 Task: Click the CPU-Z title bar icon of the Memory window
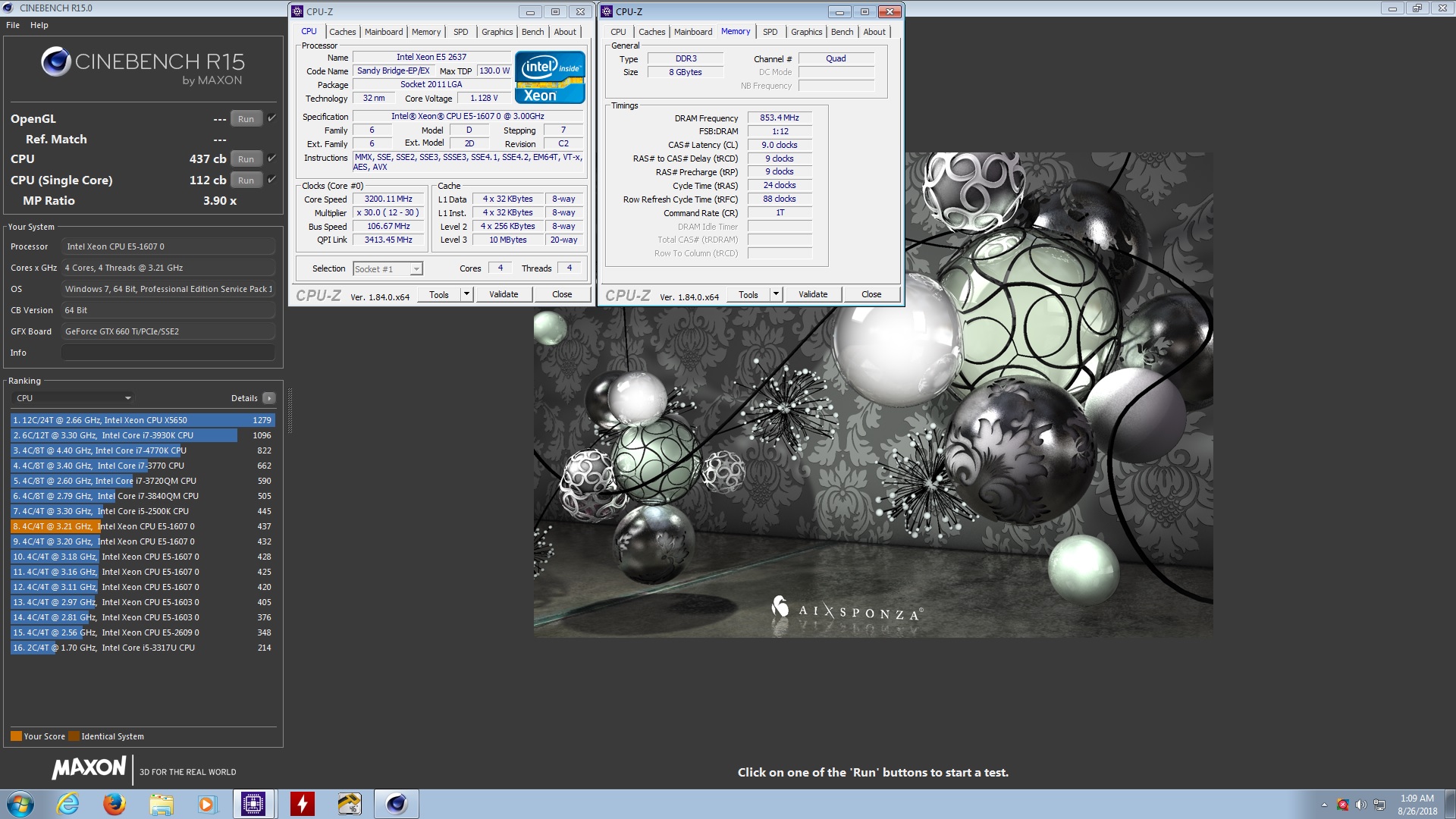click(607, 11)
